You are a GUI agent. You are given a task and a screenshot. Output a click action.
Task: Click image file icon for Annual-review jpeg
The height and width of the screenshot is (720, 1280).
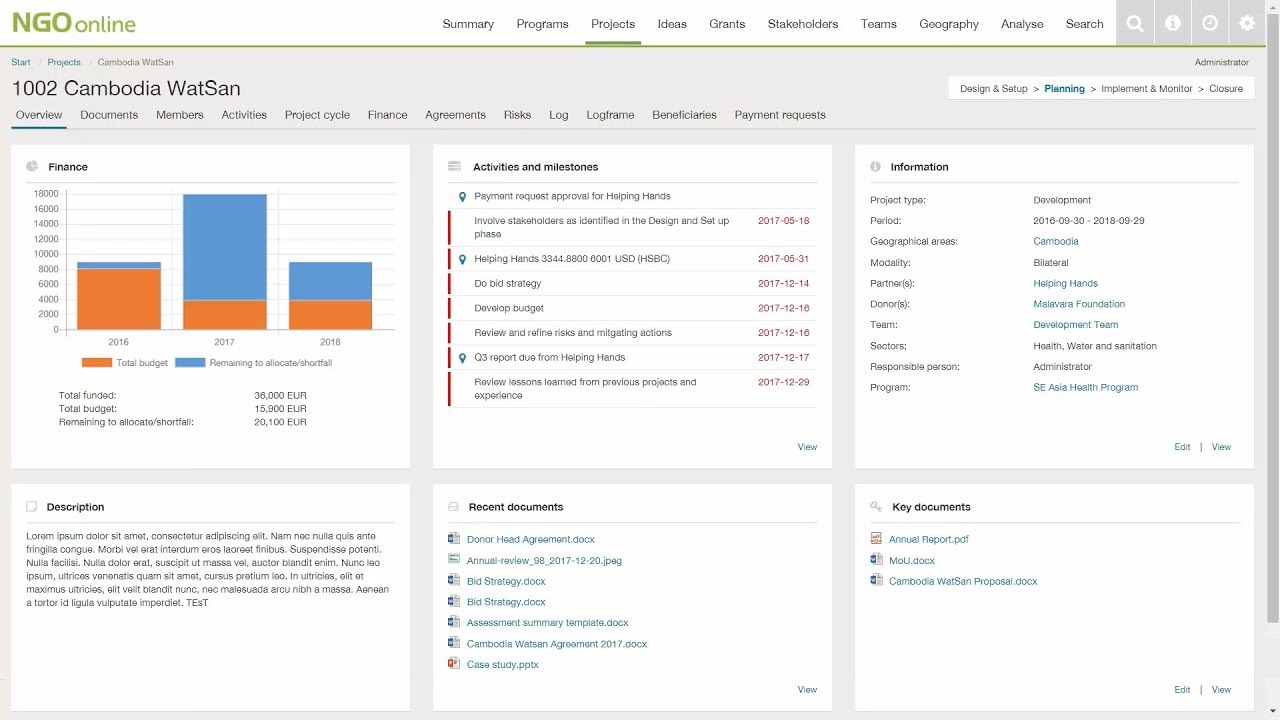454,560
